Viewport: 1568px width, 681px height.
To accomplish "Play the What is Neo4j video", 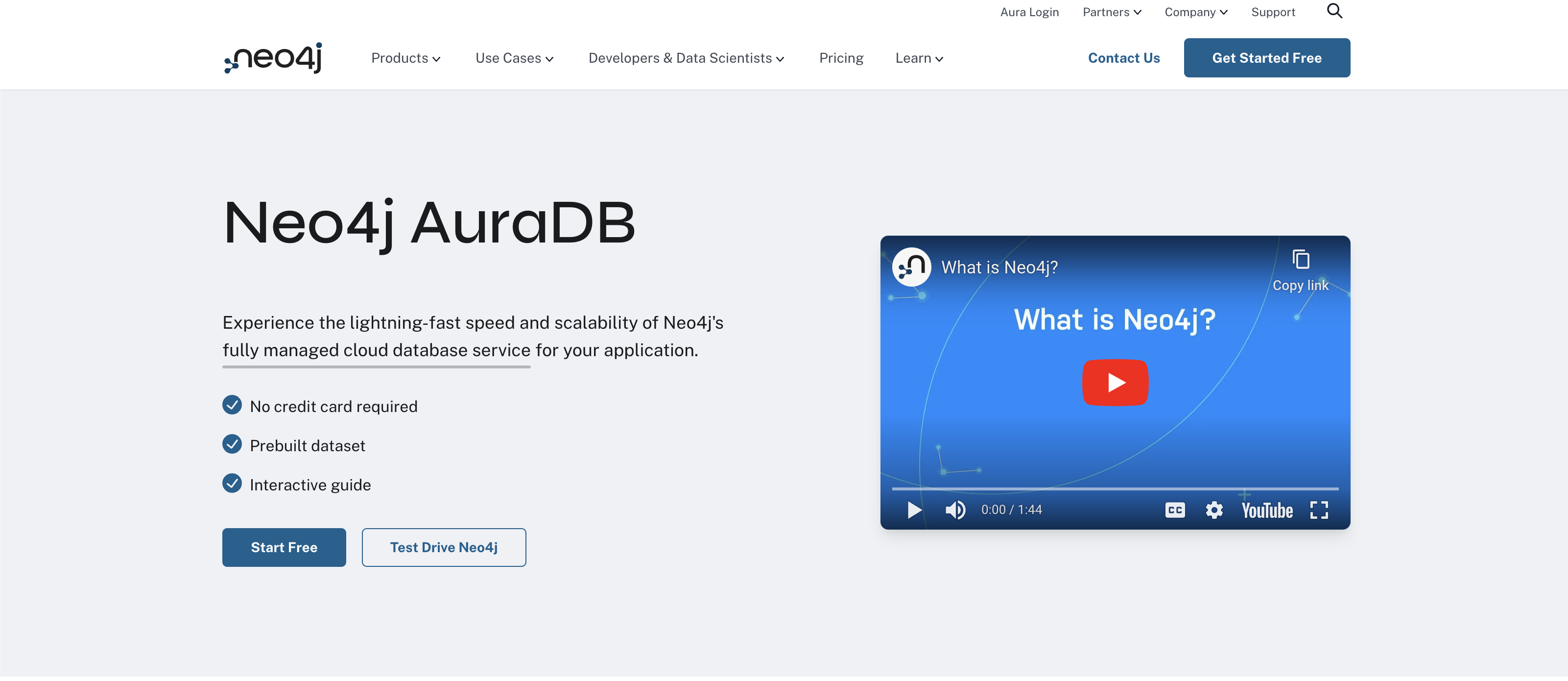I will pos(1115,383).
